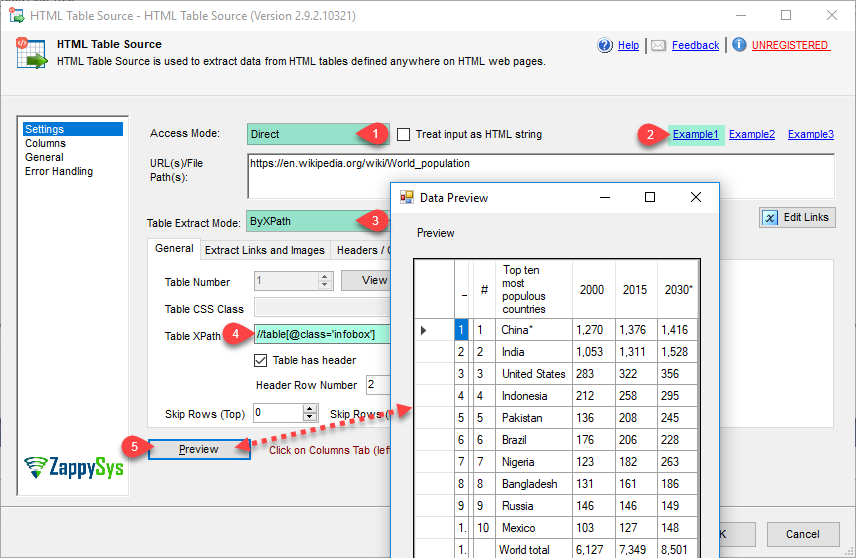The image size is (856, 558).
Task: Switch to the Headers tab
Action: coord(361,250)
